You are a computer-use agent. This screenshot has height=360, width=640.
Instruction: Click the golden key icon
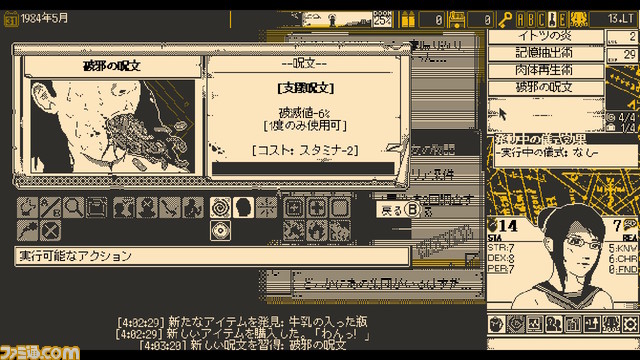[x=505, y=19]
